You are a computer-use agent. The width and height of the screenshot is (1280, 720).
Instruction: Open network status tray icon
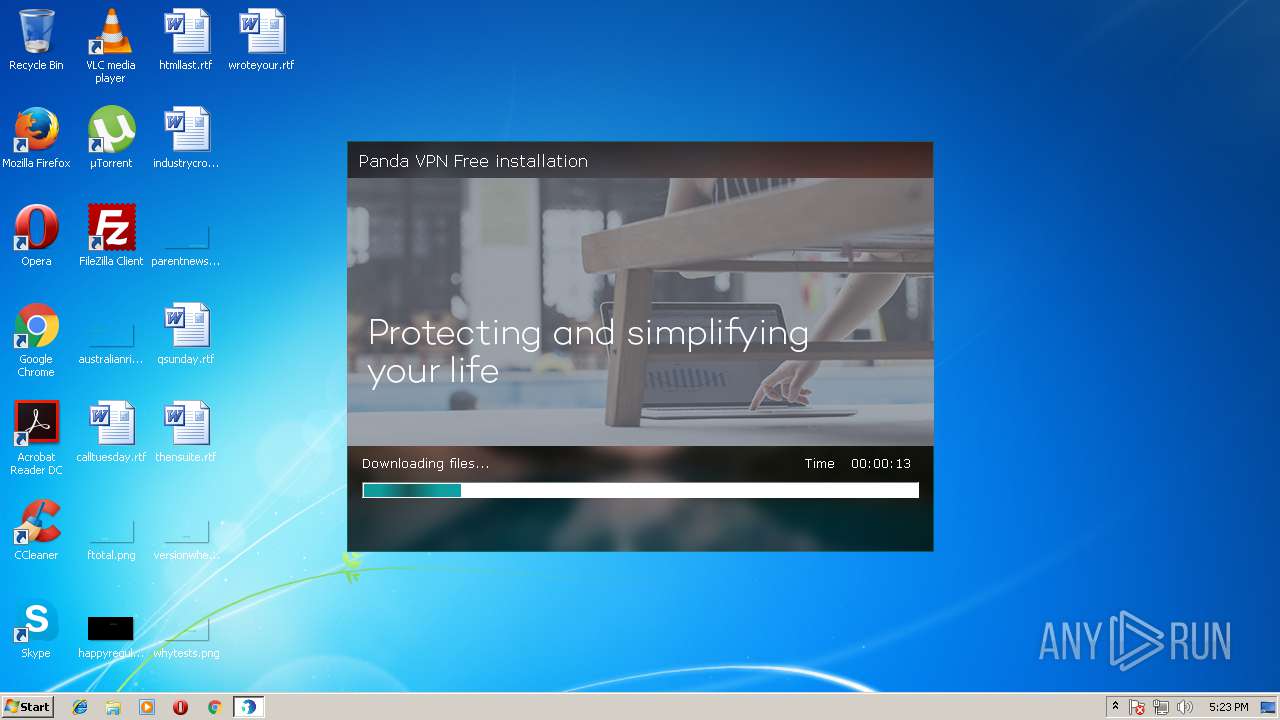tap(1161, 708)
